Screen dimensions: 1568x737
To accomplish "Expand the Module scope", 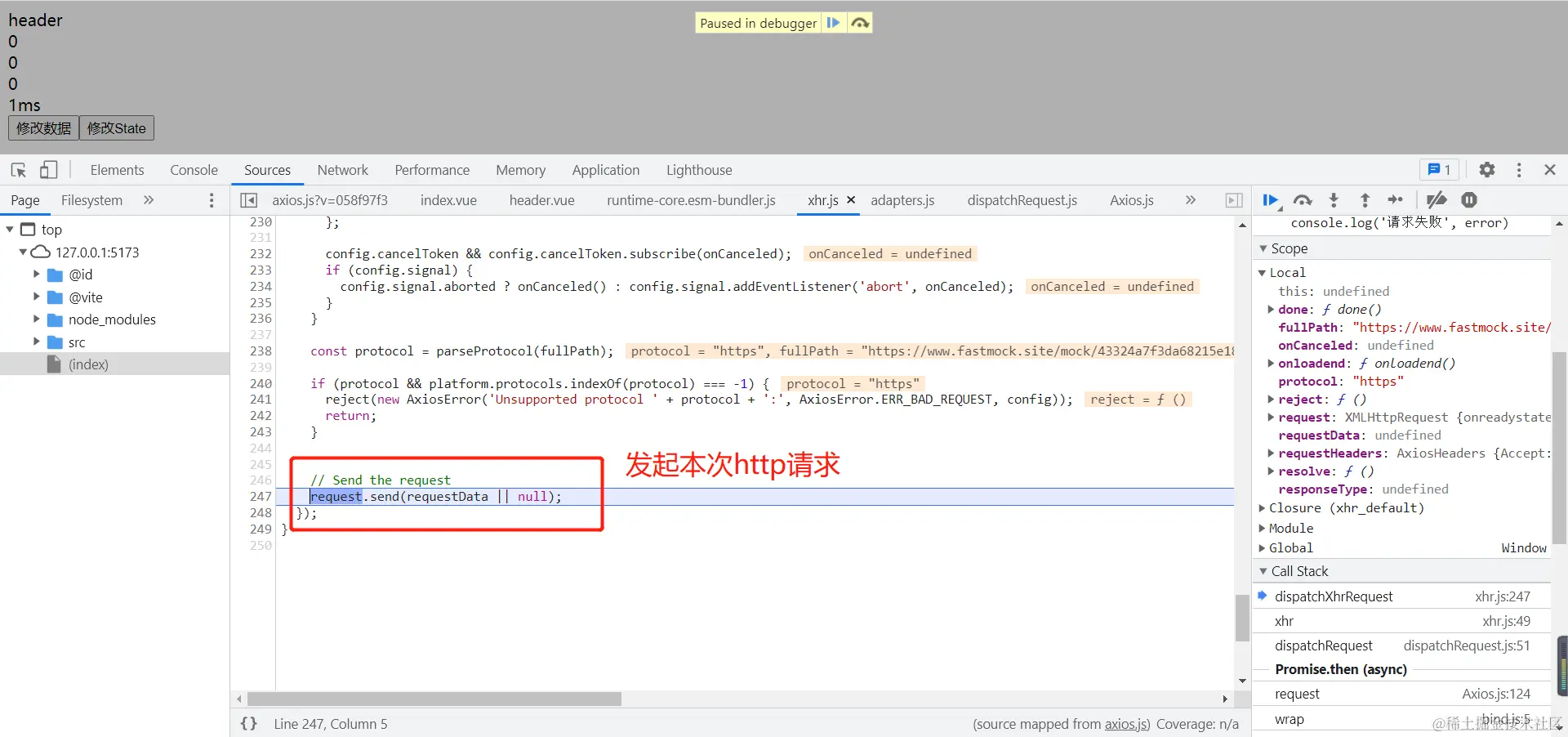I will coord(1262,529).
